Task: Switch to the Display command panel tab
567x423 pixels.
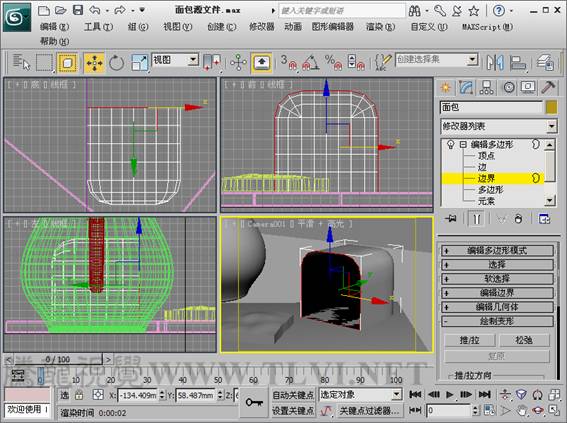Action: point(528,87)
